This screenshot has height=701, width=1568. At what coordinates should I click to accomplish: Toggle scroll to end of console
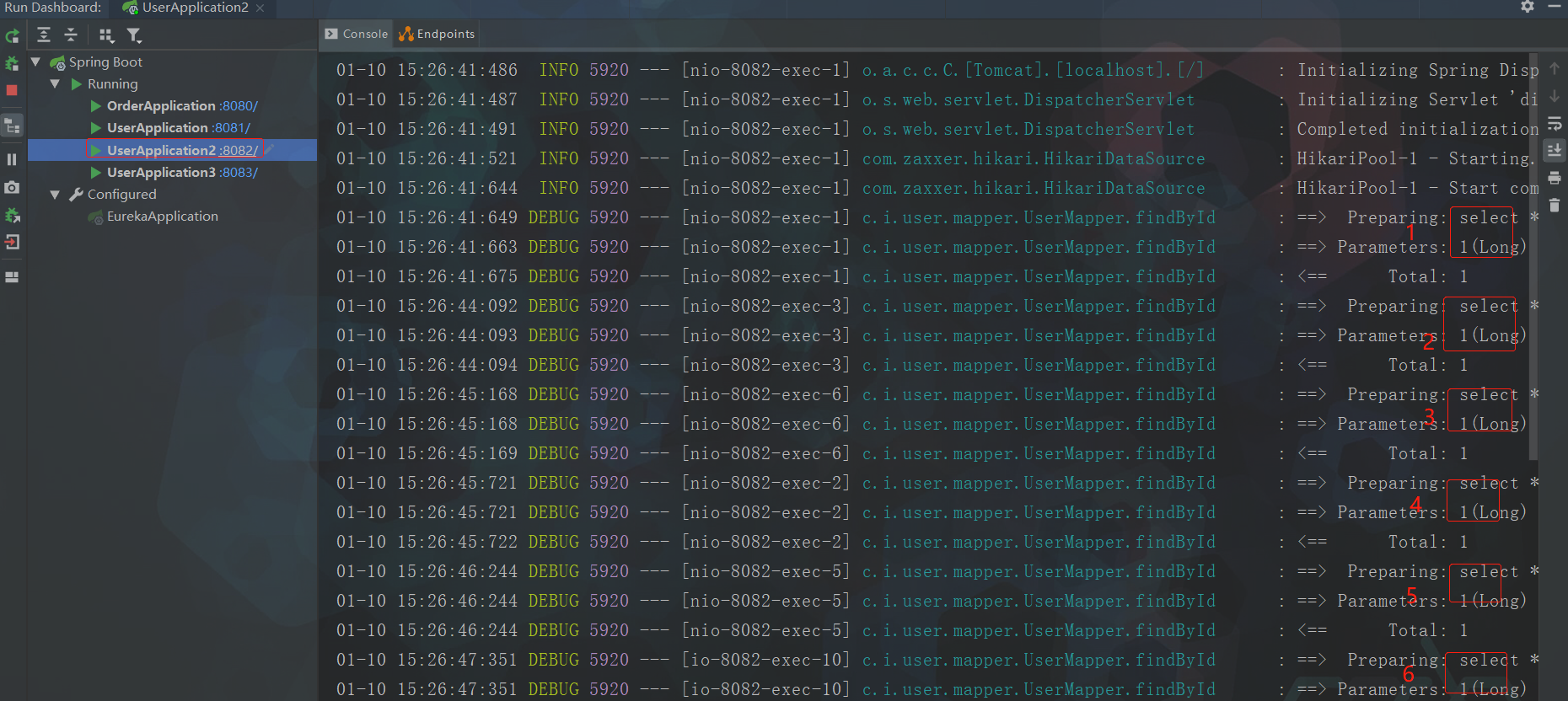[x=1555, y=150]
